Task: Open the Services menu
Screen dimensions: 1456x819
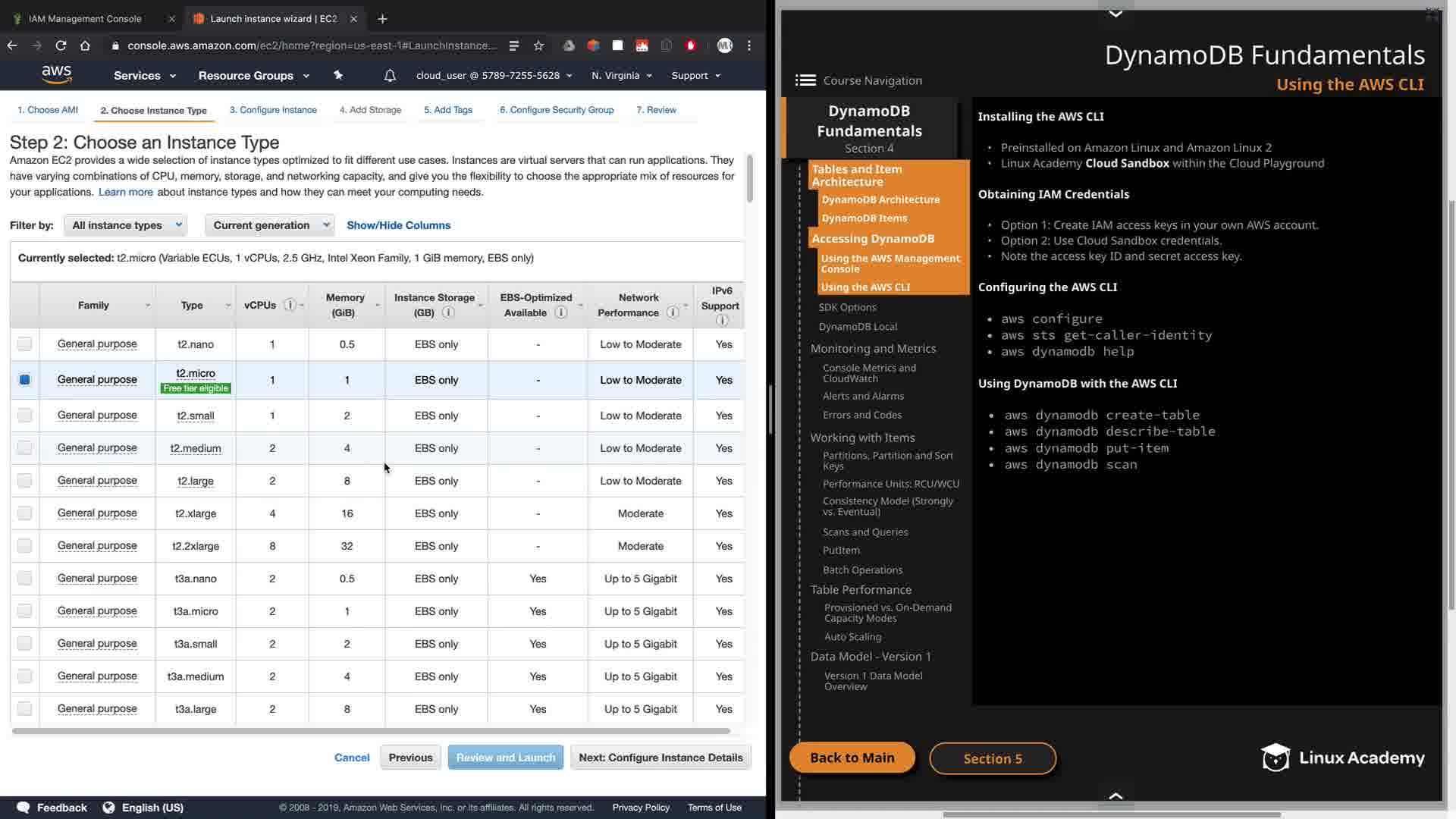Action: coord(144,76)
